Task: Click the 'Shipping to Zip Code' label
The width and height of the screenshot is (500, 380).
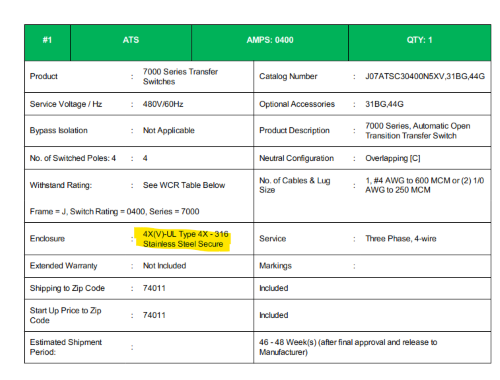Action: pyautogui.click(x=67, y=288)
